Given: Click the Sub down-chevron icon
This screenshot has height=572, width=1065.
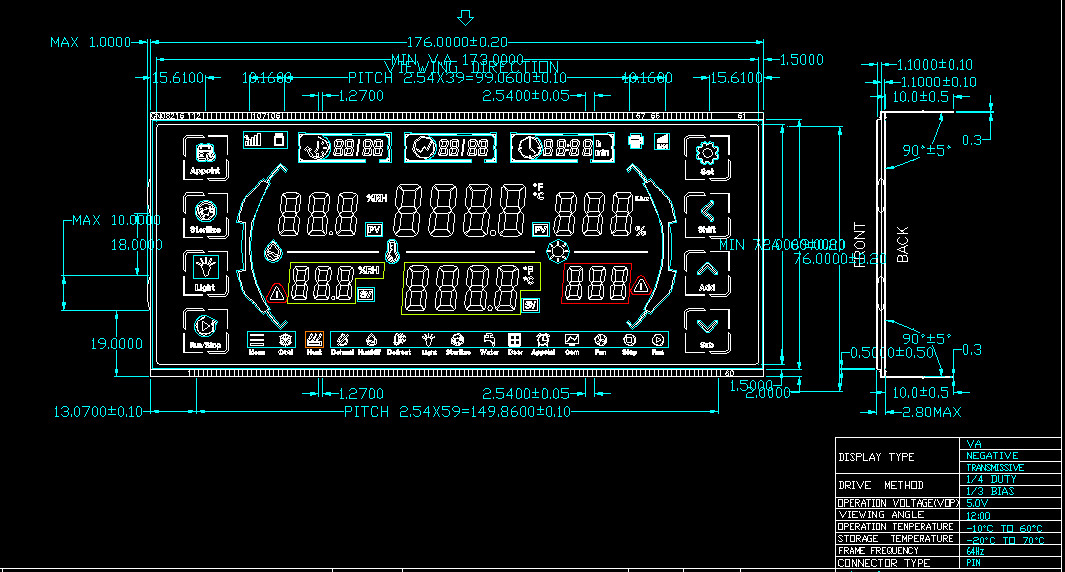Looking at the screenshot, I should [x=707, y=327].
